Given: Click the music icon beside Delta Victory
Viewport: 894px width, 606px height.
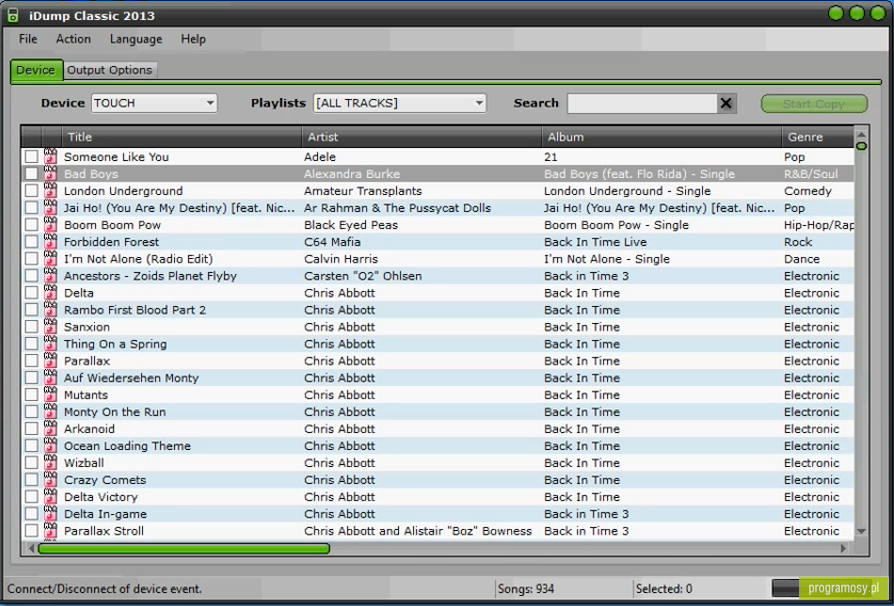Looking at the screenshot, I should pos(51,497).
